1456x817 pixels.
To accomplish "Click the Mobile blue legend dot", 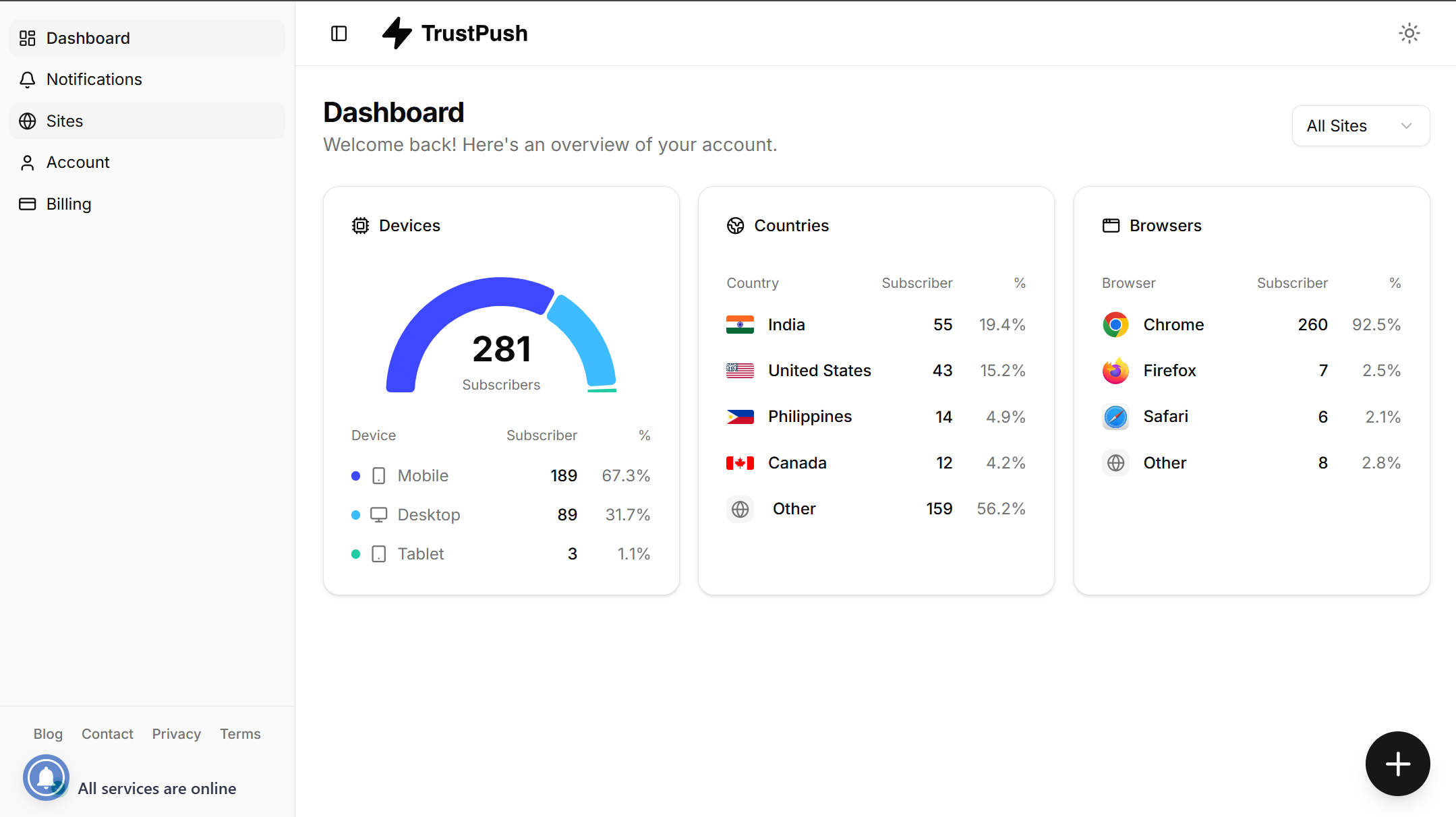I will (355, 476).
